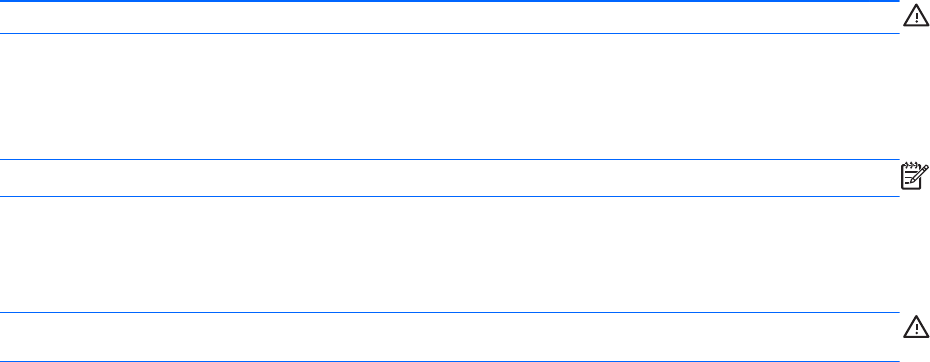Click the bottom warning triangle icon

(916, 326)
